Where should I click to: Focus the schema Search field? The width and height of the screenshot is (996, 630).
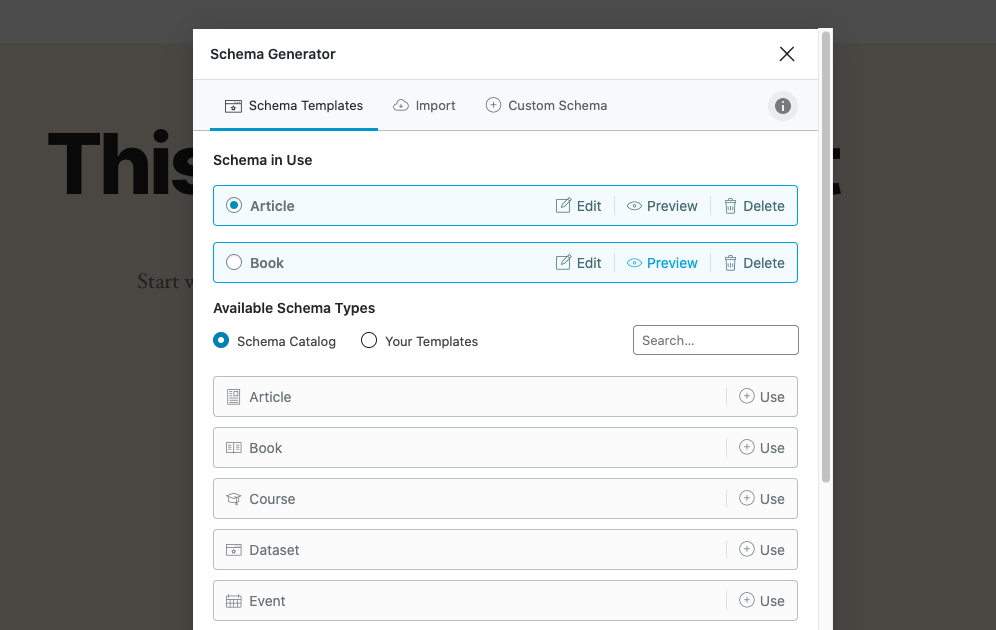[x=715, y=340]
